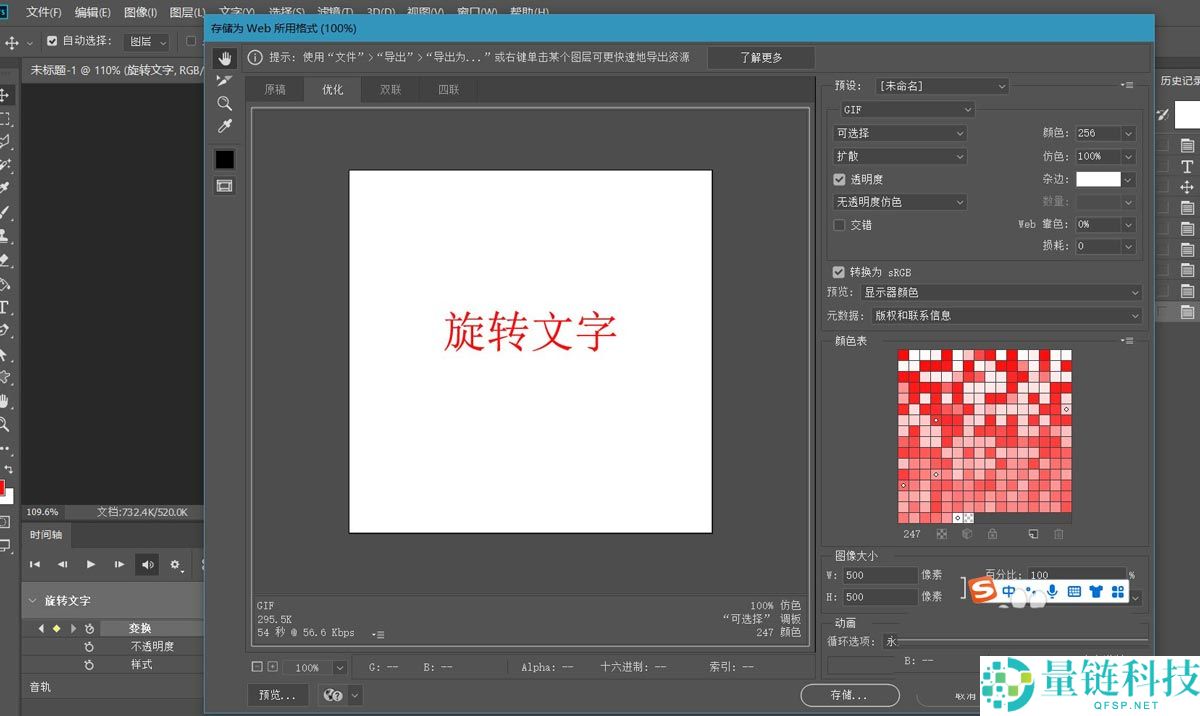Select the Slice Select tool
Screen dimensions: 1200x716
click(224, 80)
